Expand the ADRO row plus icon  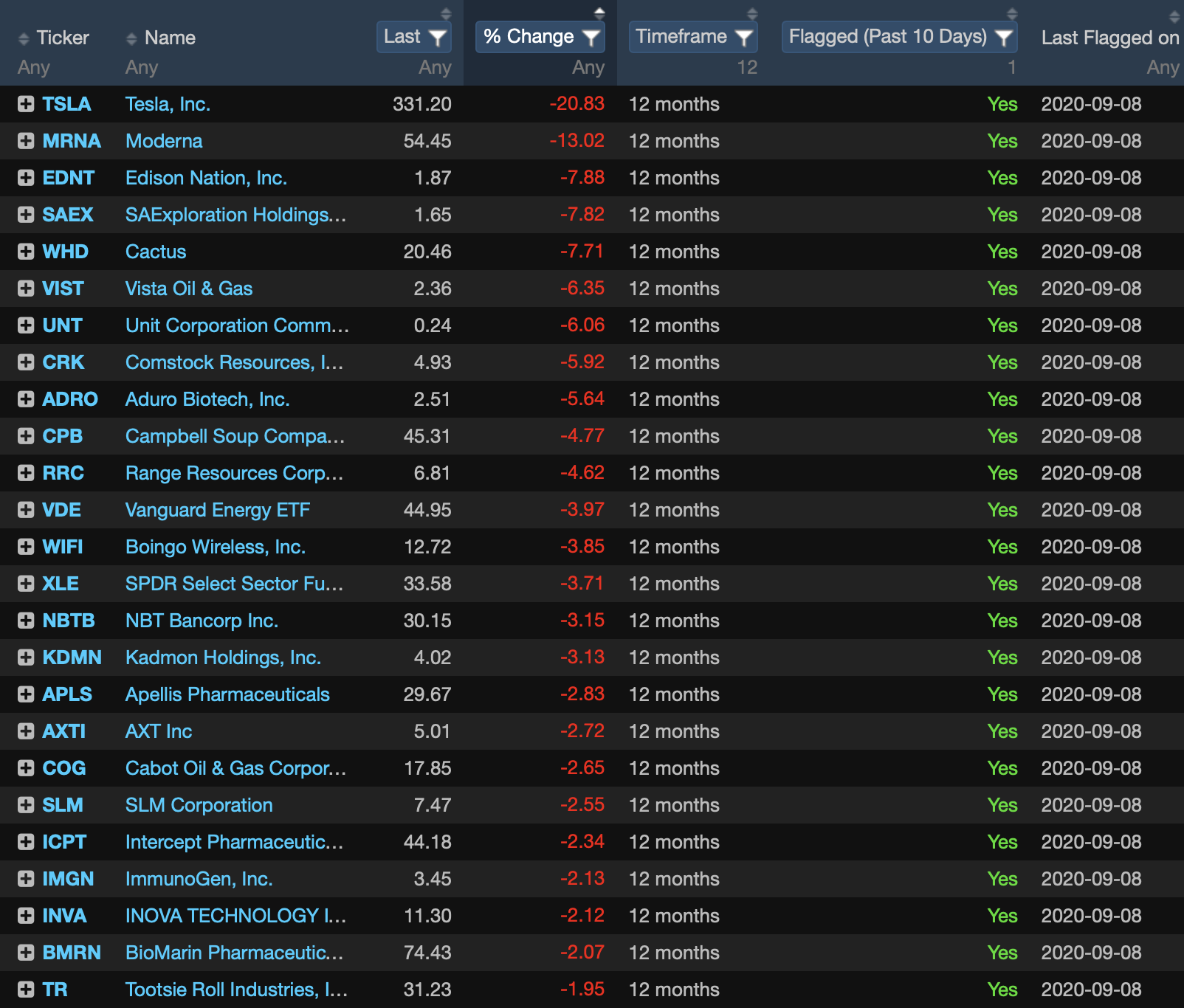[26, 399]
